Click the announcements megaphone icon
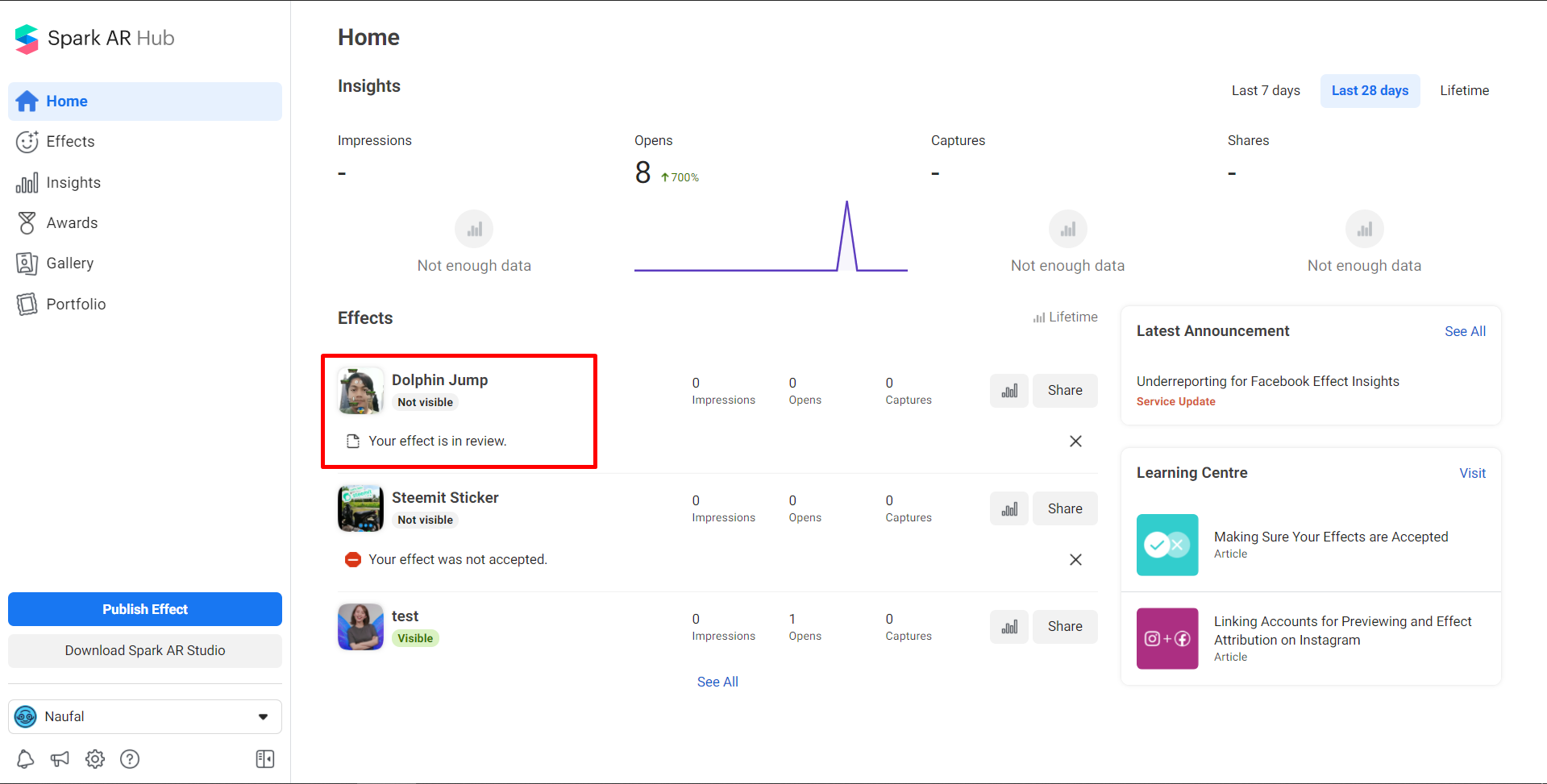This screenshot has width=1547, height=784. (60, 759)
